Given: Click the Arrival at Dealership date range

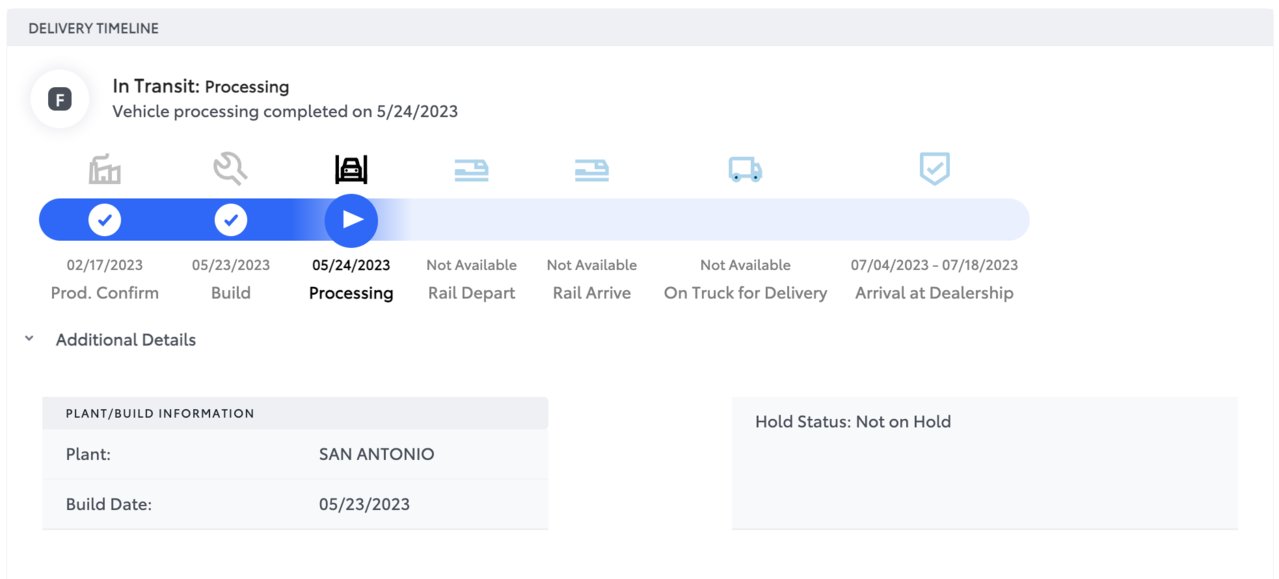Looking at the screenshot, I should coord(934,265).
